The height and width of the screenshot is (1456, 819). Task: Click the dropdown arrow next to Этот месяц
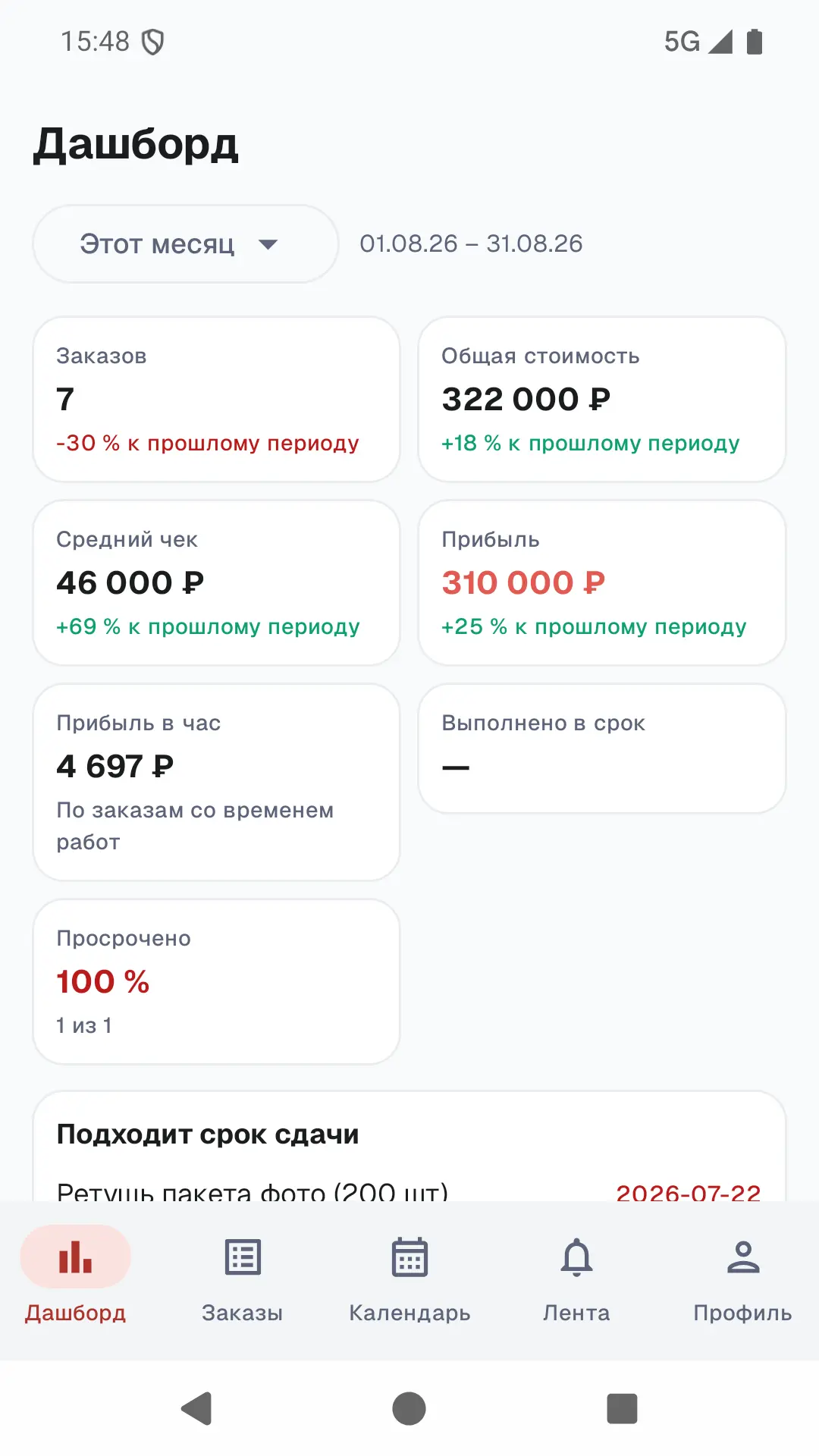coord(268,244)
